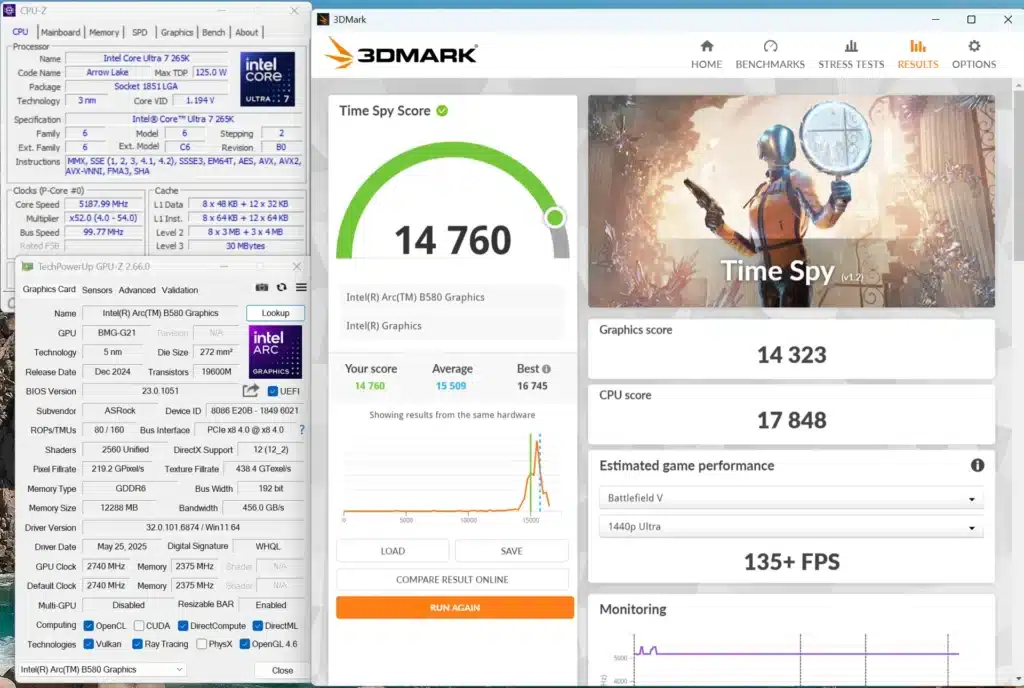Switch to Graphics tab in CPU-Z
Image resolution: width=1024 pixels, height=688 pixels.
(x=177, y=32)
